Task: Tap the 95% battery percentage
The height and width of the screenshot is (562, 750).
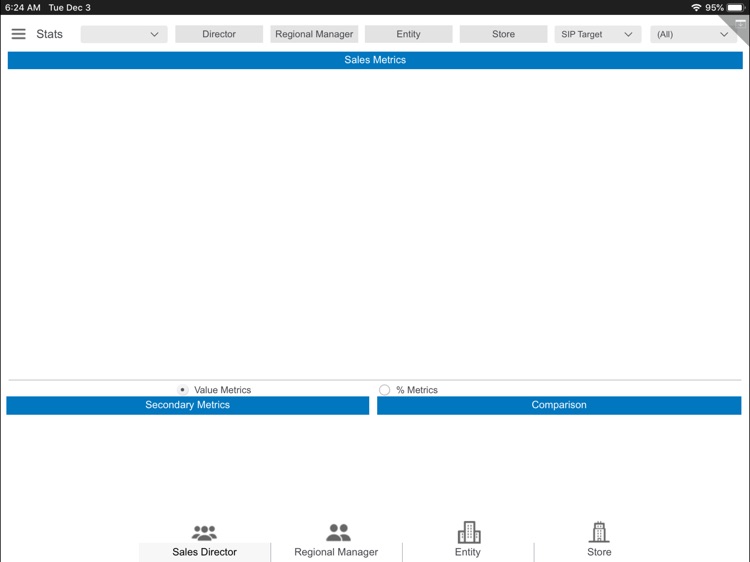Action: [x=714, y=7]
